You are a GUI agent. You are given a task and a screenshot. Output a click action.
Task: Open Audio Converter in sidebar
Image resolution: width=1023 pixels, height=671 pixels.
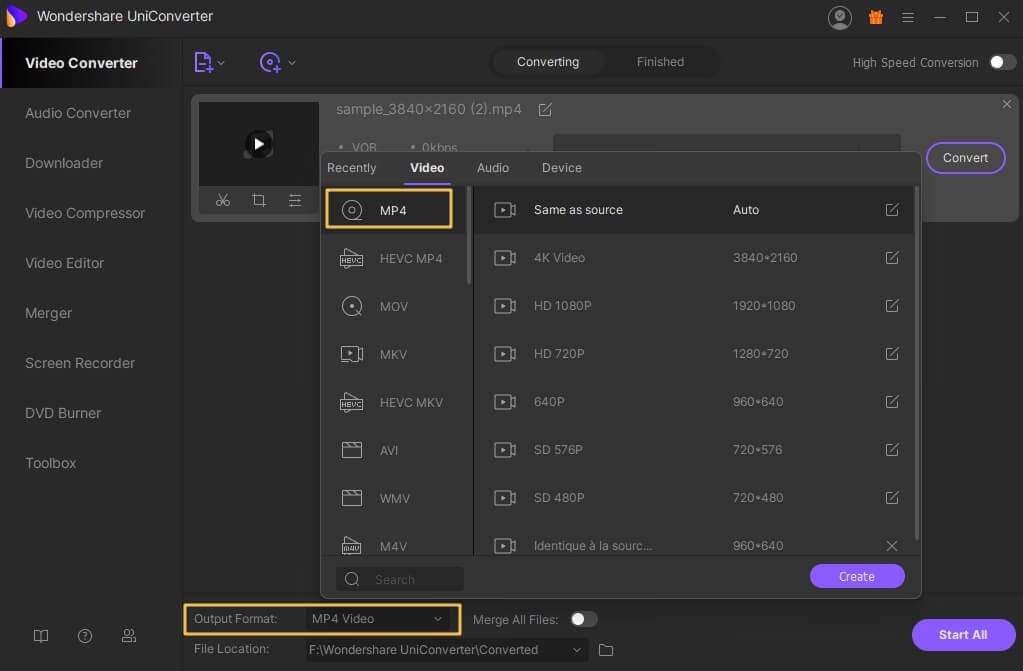coord(78,113)
